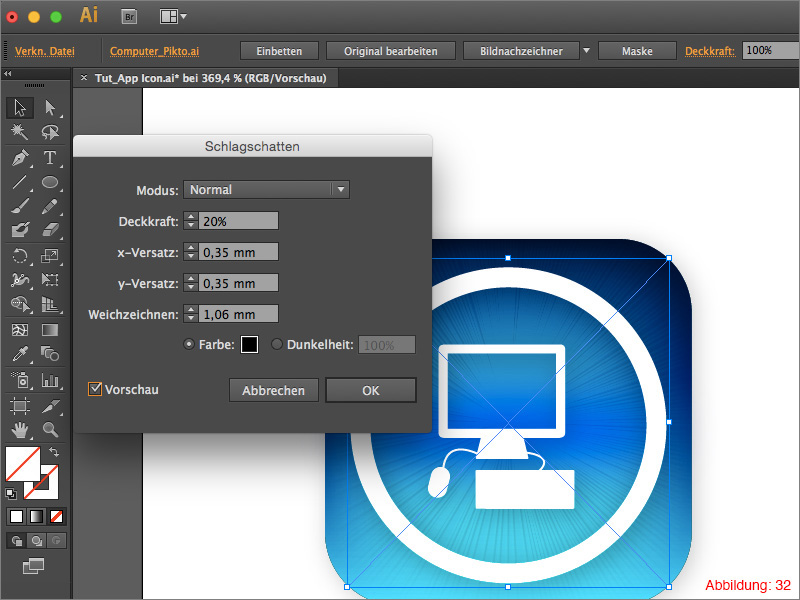
Task: Select the Farbe radio button
Action: click(188, 344)
